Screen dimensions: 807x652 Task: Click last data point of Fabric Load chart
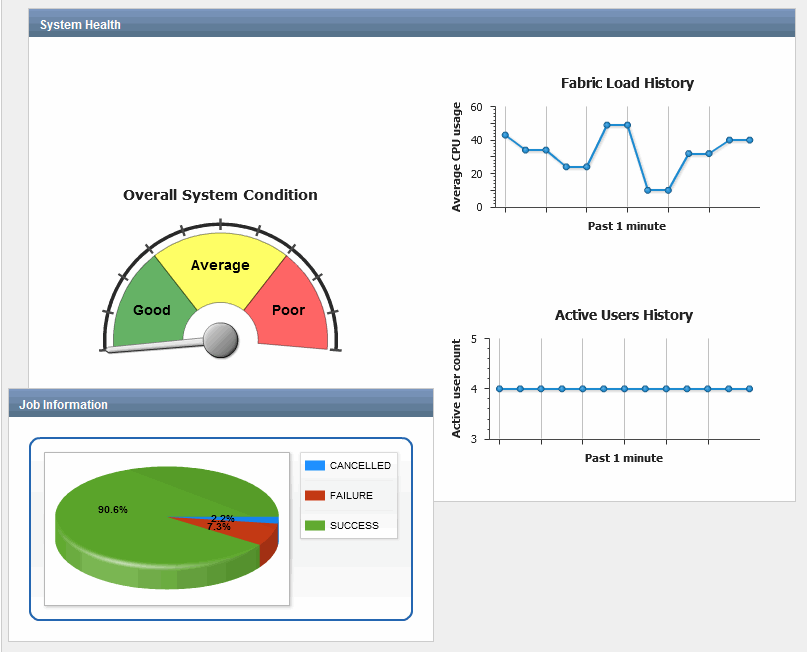point(749,140)
